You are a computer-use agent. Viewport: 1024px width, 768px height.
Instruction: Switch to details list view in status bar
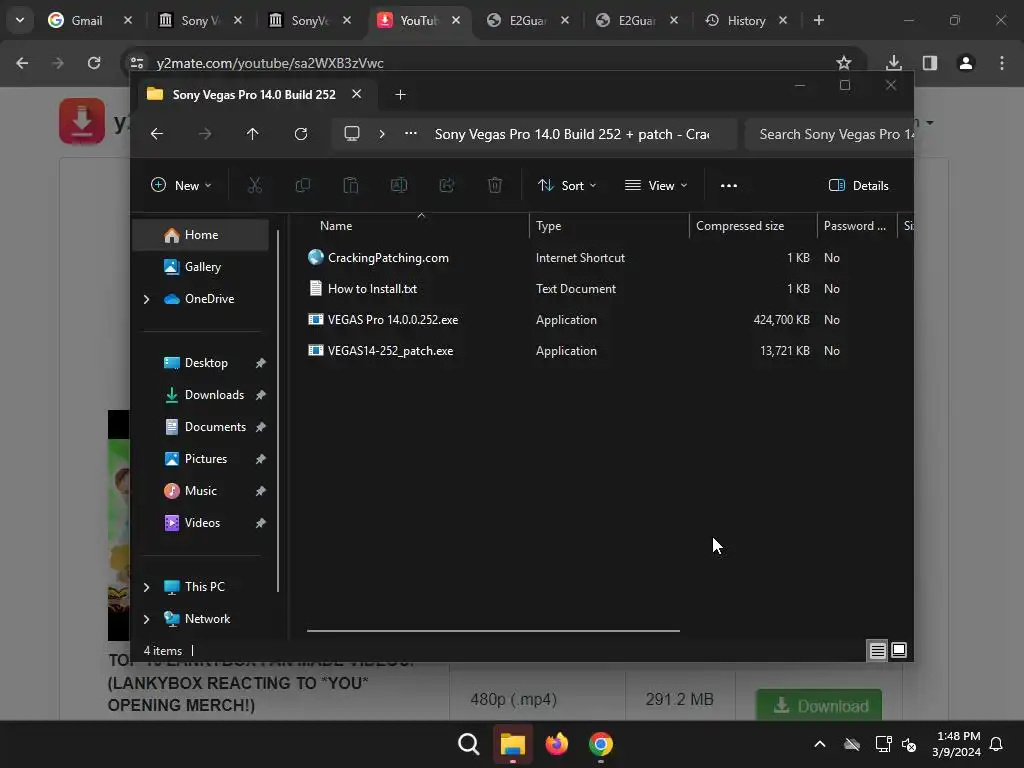pyautogui.click(x=877, y=650)
